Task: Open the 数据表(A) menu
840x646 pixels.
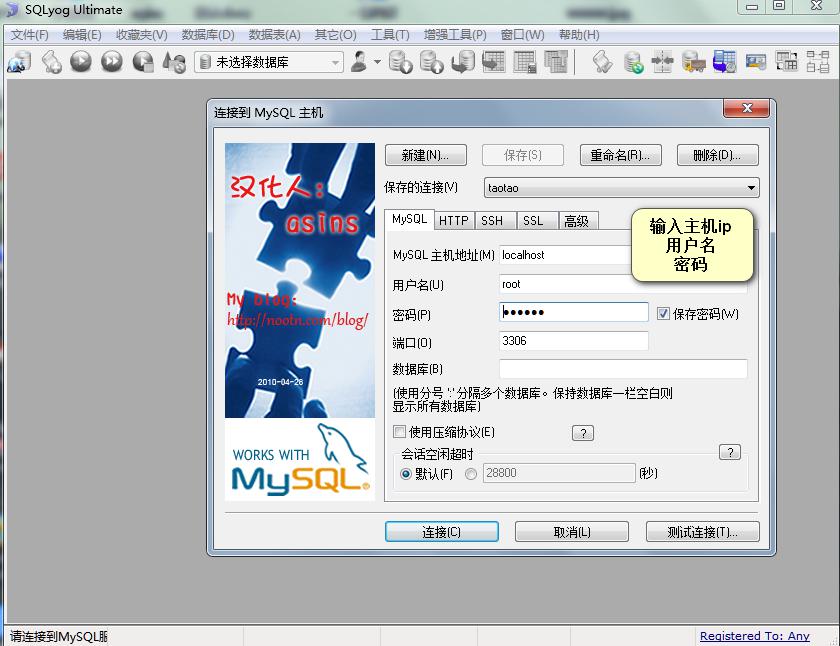Action: pos(274,35)
